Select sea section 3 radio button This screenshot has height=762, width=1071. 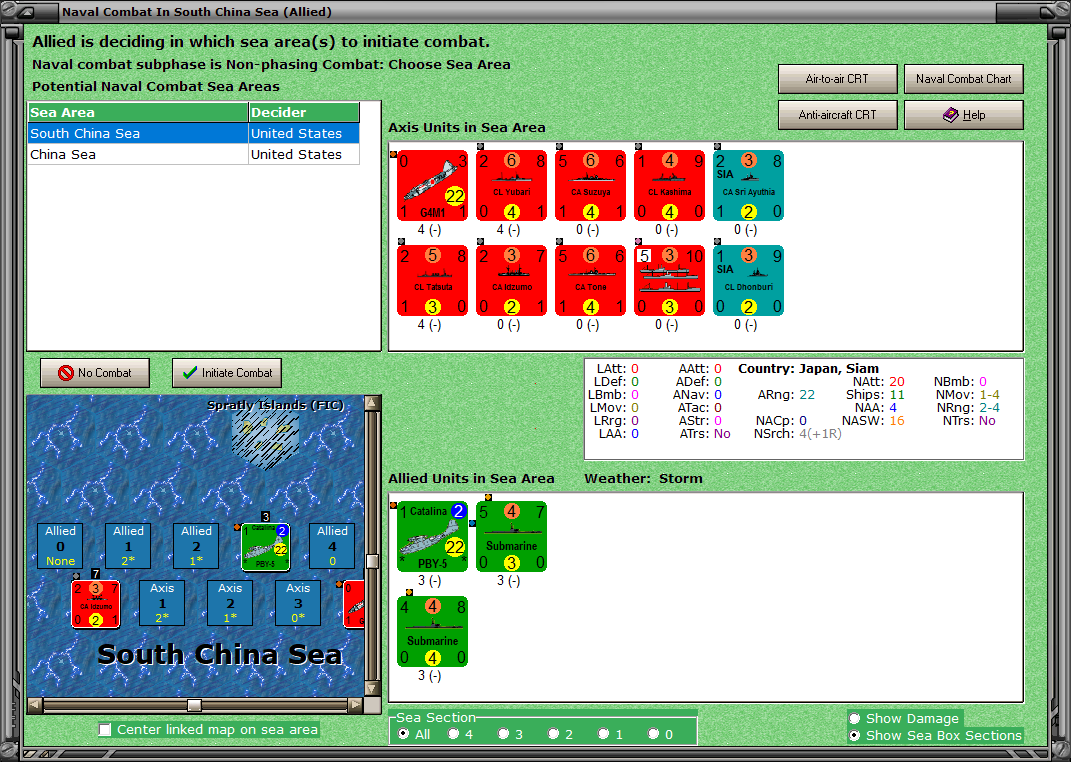(x=503, y=734)
